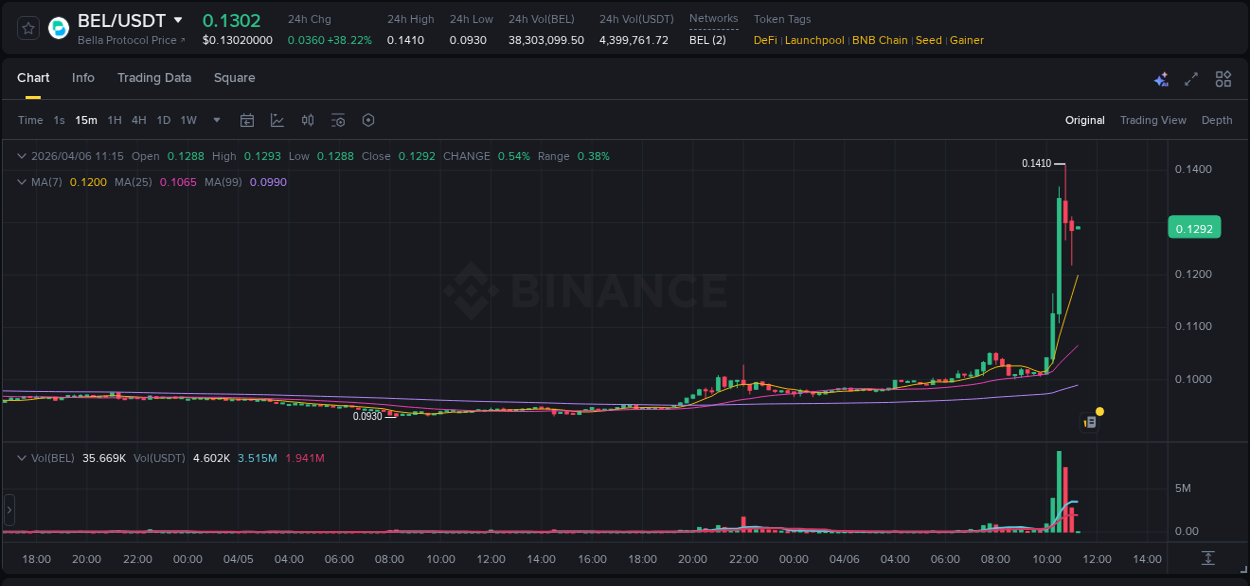Viewport: 1250px width, 586px height.
Task: Switch to the Trading Data tab
Action: pyautogui.click(x=154, y=78)
